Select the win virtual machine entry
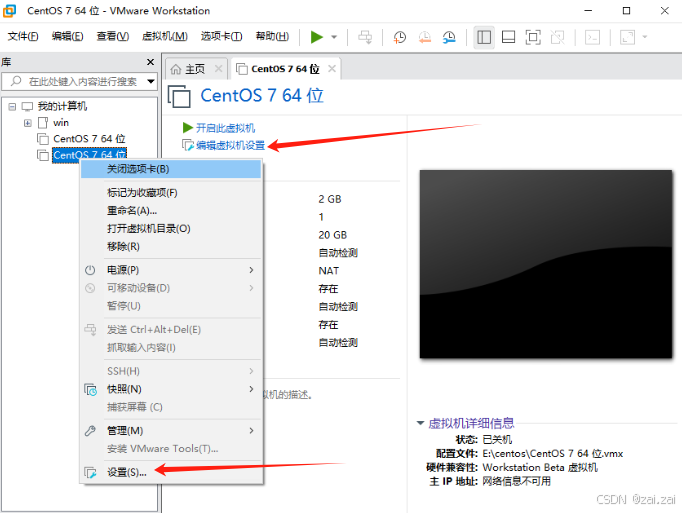 pyautogui.click(x=61, y=123)
